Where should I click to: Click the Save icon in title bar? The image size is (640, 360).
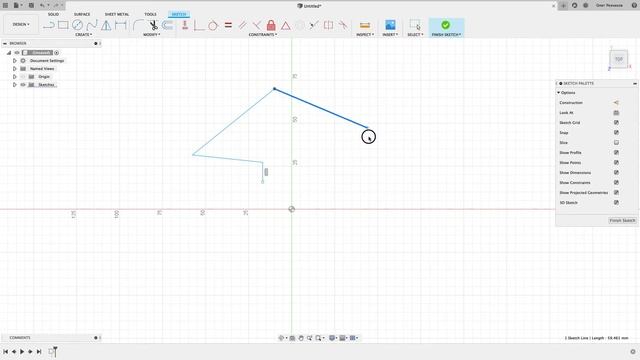click(31, 5)
